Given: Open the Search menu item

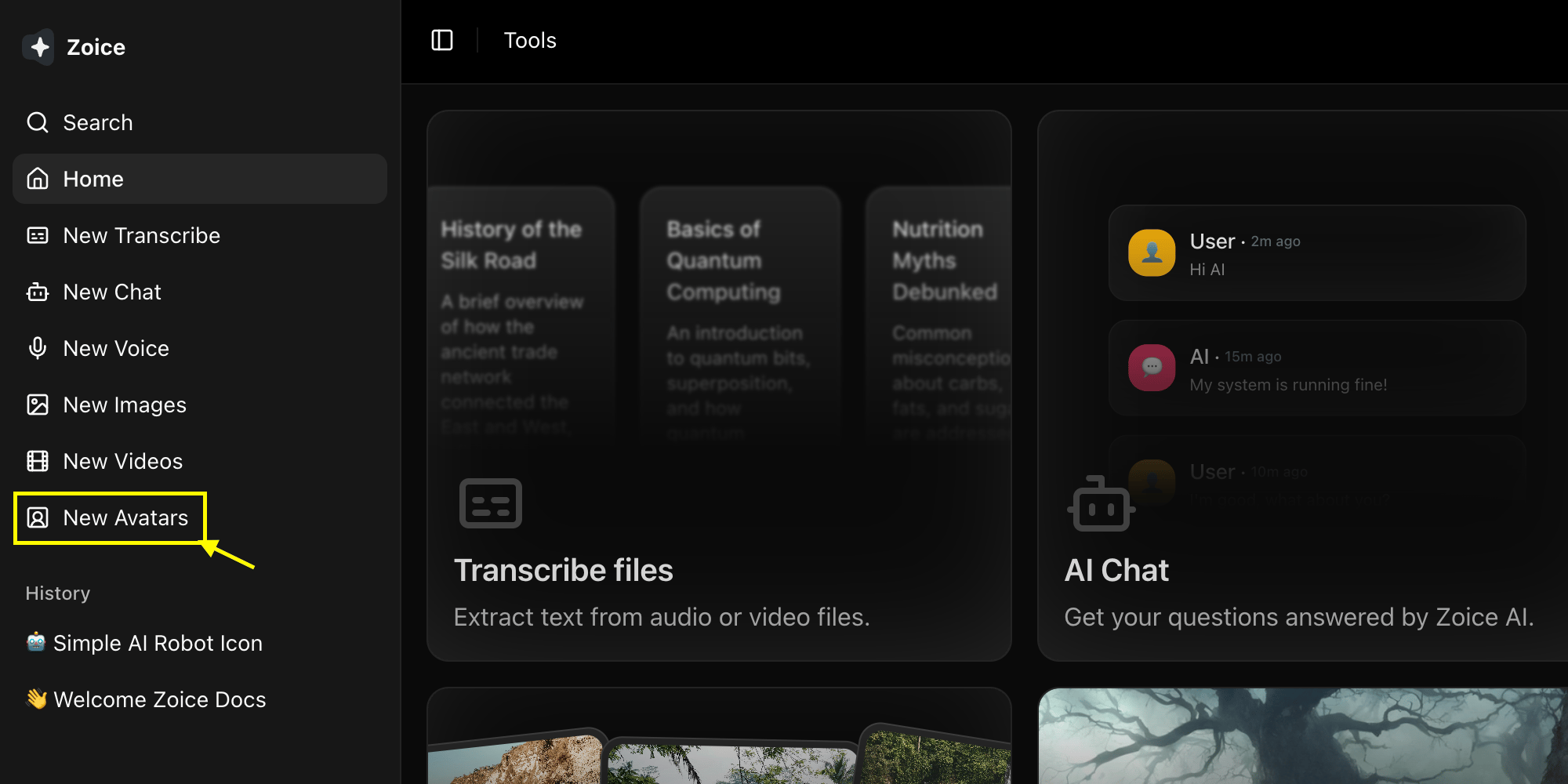Looking at the screenshot, I should pos(200,122).
